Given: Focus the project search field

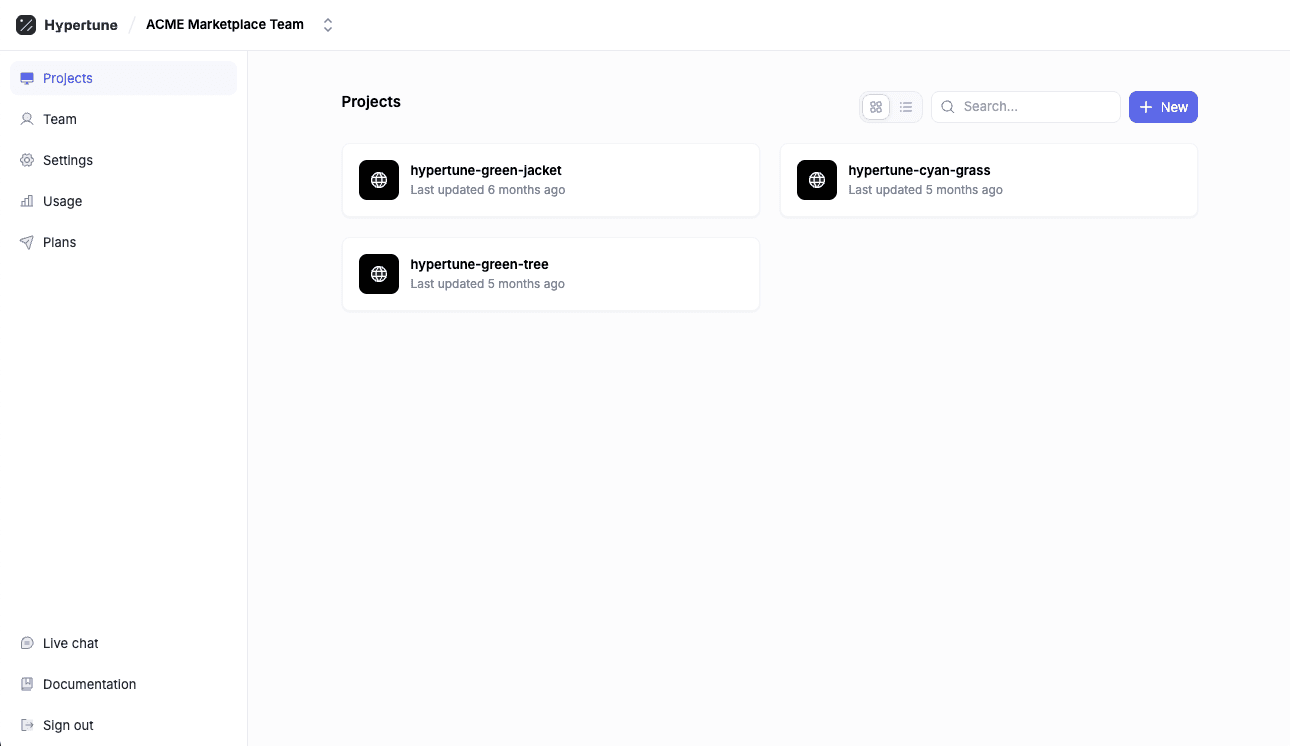Looking at the screenshot, I should pos(1035,107).
